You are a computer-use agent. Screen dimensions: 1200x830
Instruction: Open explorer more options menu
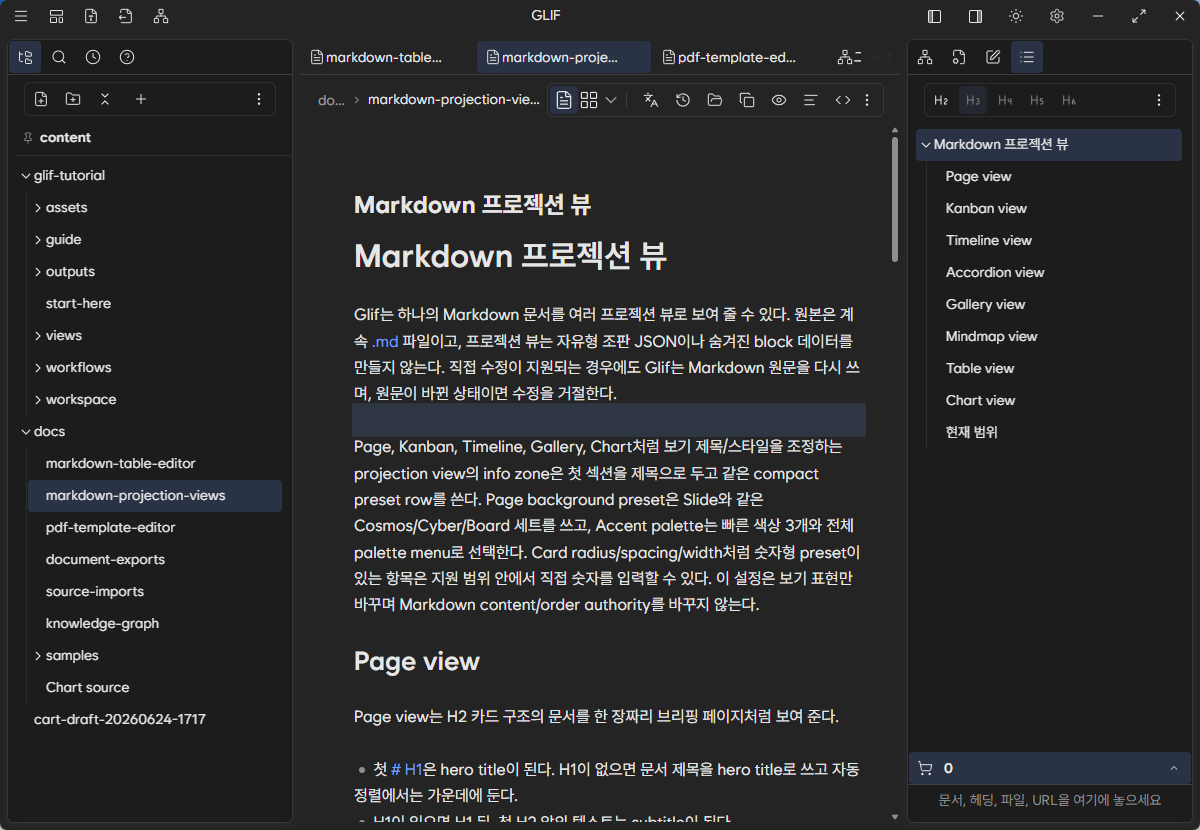point(259,99)
